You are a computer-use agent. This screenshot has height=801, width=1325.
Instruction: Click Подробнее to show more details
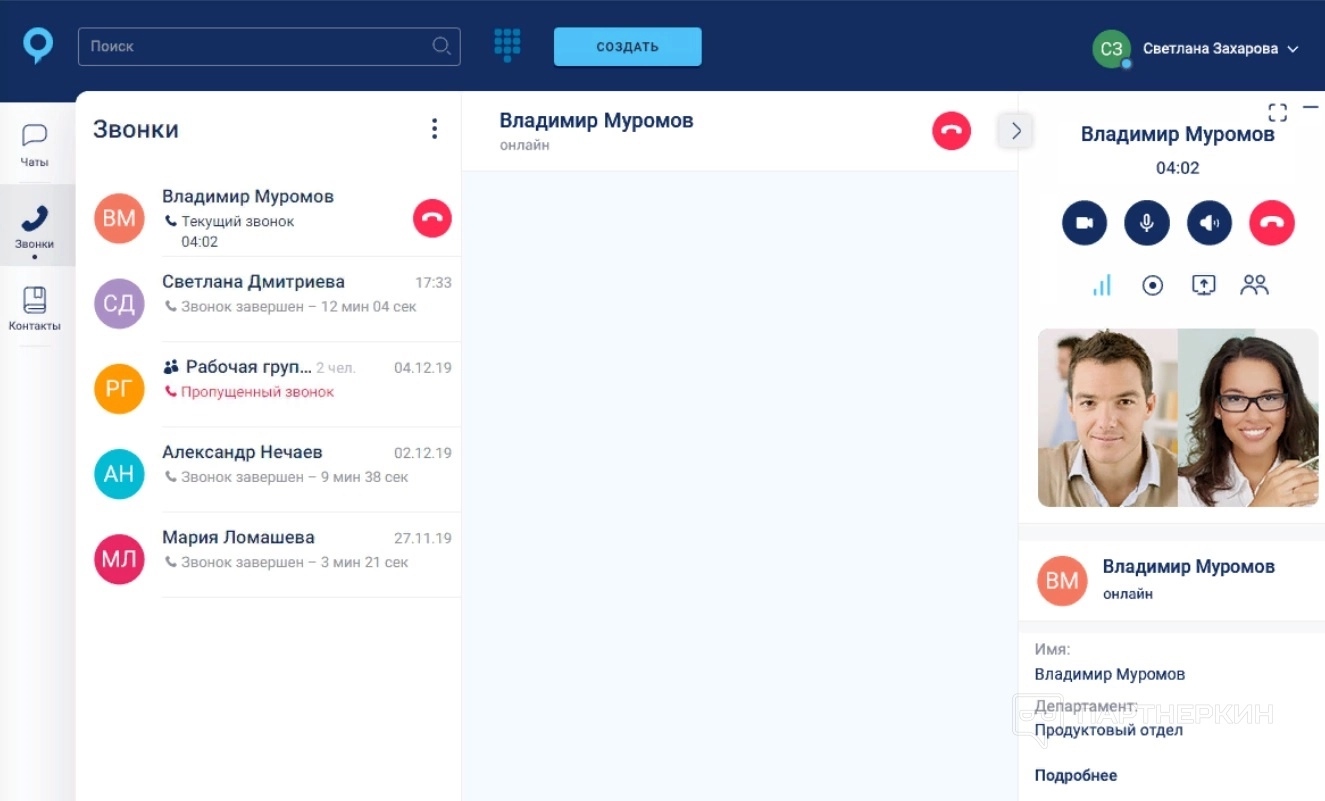pos(1076,775)
